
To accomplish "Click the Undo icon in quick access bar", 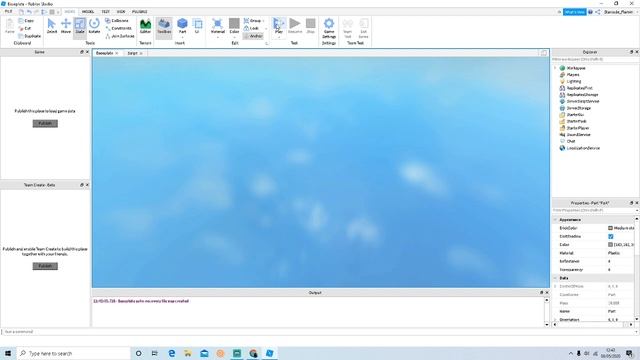I will point(29,12).
